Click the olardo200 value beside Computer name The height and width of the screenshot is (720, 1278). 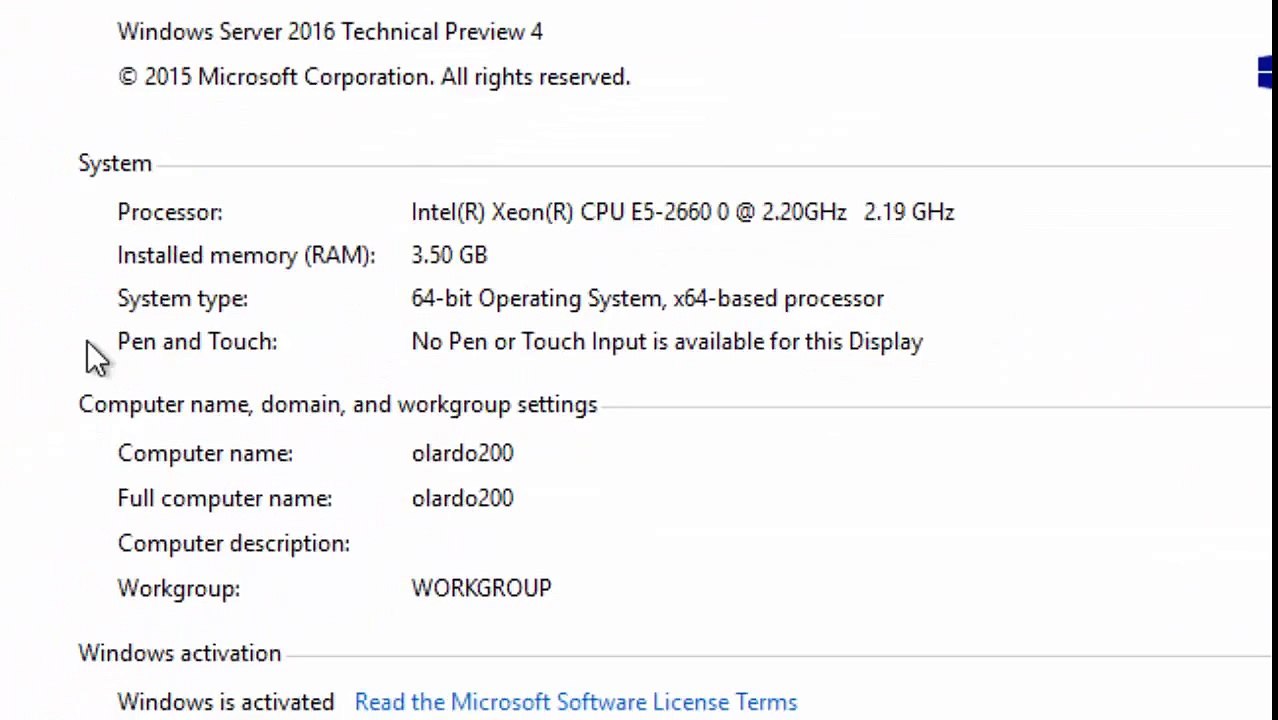click(462, 453)
